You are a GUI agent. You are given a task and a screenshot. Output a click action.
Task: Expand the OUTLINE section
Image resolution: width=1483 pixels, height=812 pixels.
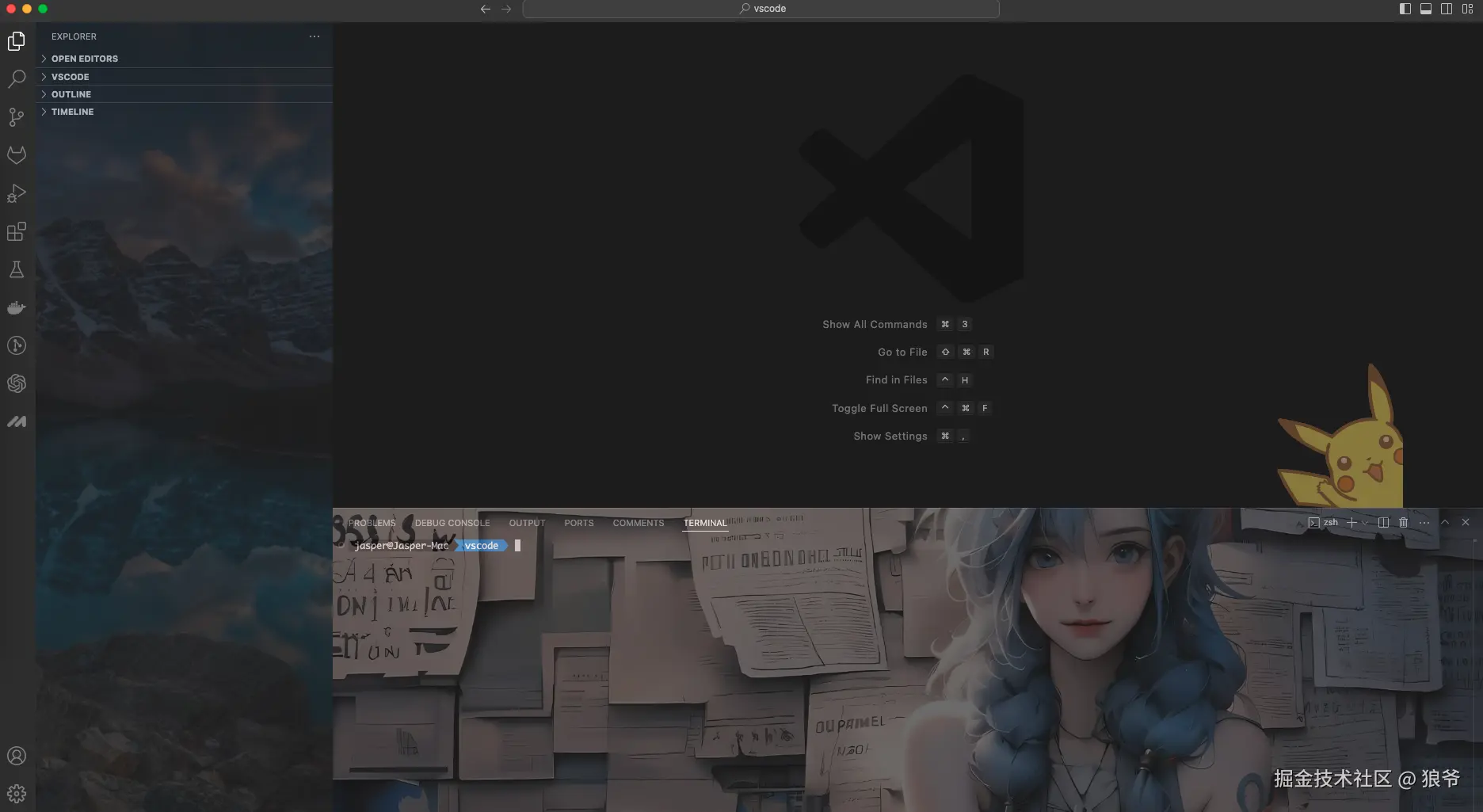tap(184, 94)
